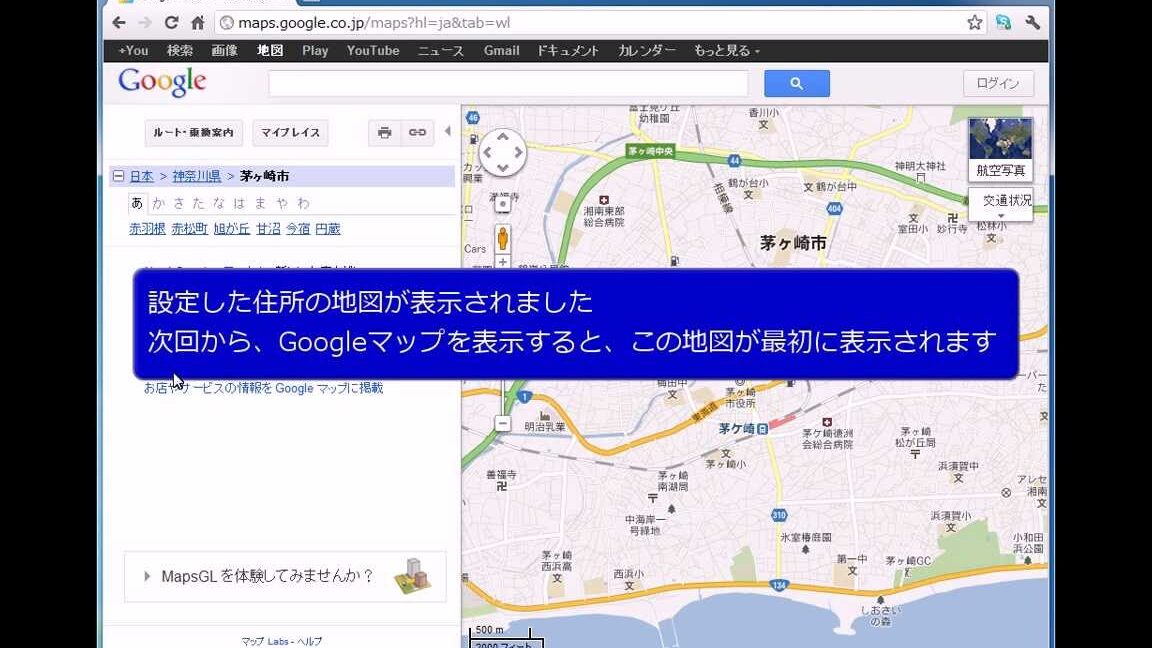
Task: Collapse the 日本 breadcrumb tree box
Action: tap(118, 176)
